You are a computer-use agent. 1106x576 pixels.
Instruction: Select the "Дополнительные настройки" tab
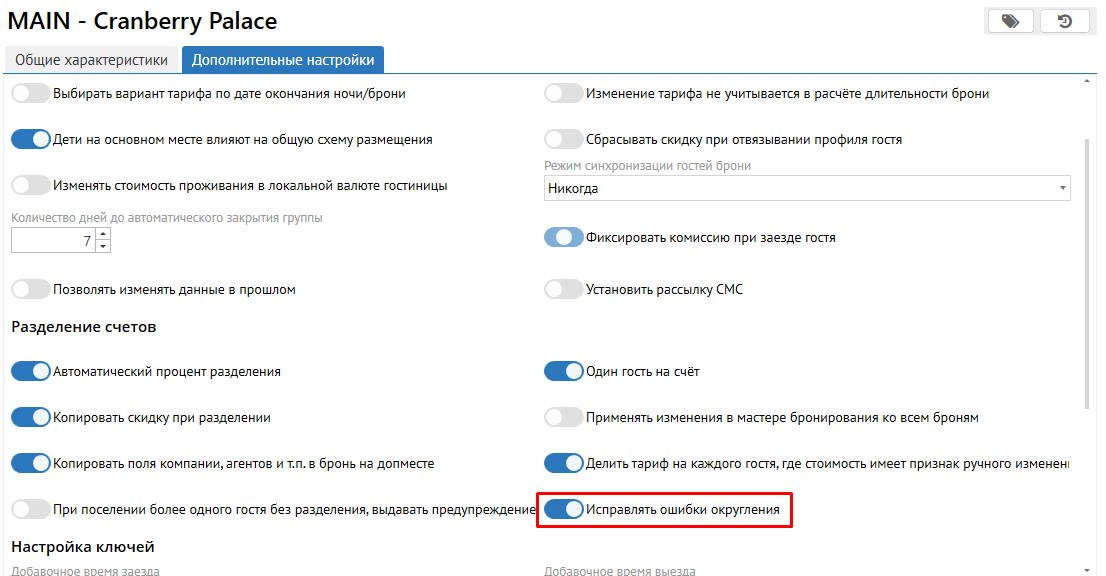[x=283, y=60]
